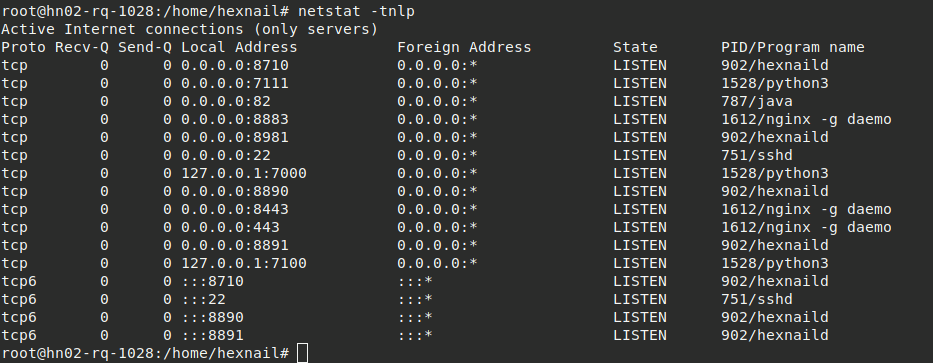Select the :::8891 tcp6 local address

212,335
